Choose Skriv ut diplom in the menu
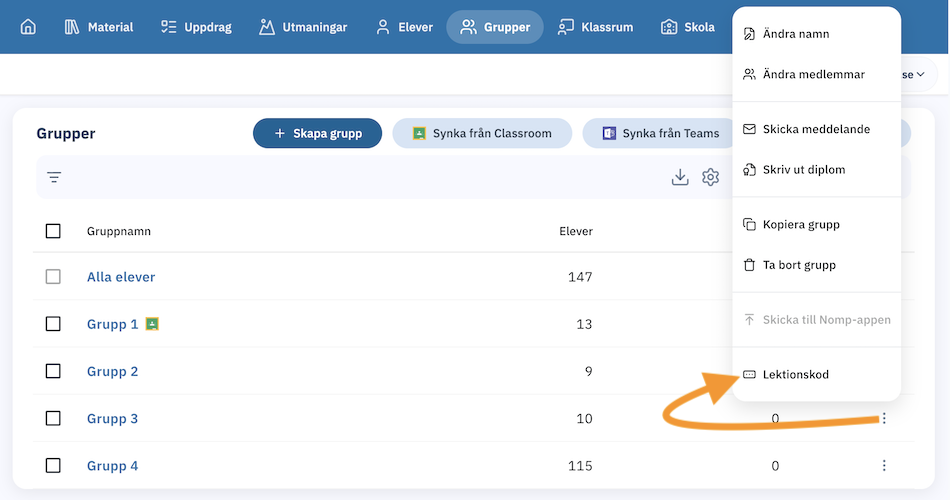The height and width of the screenshot is (500, 950). coord(816,170)
